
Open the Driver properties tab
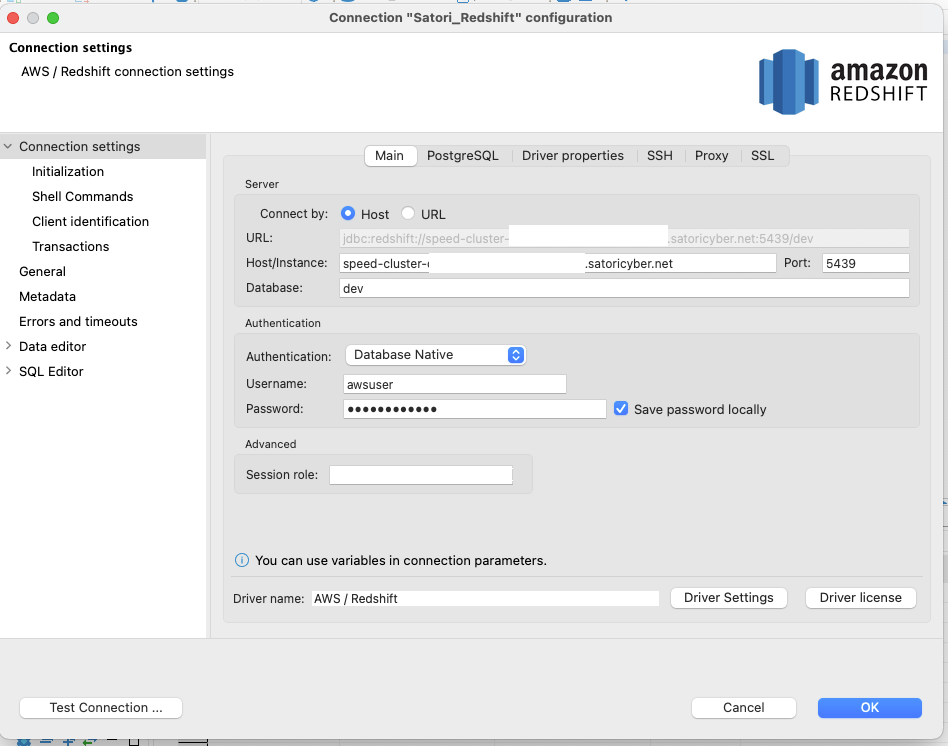[572, 155]
